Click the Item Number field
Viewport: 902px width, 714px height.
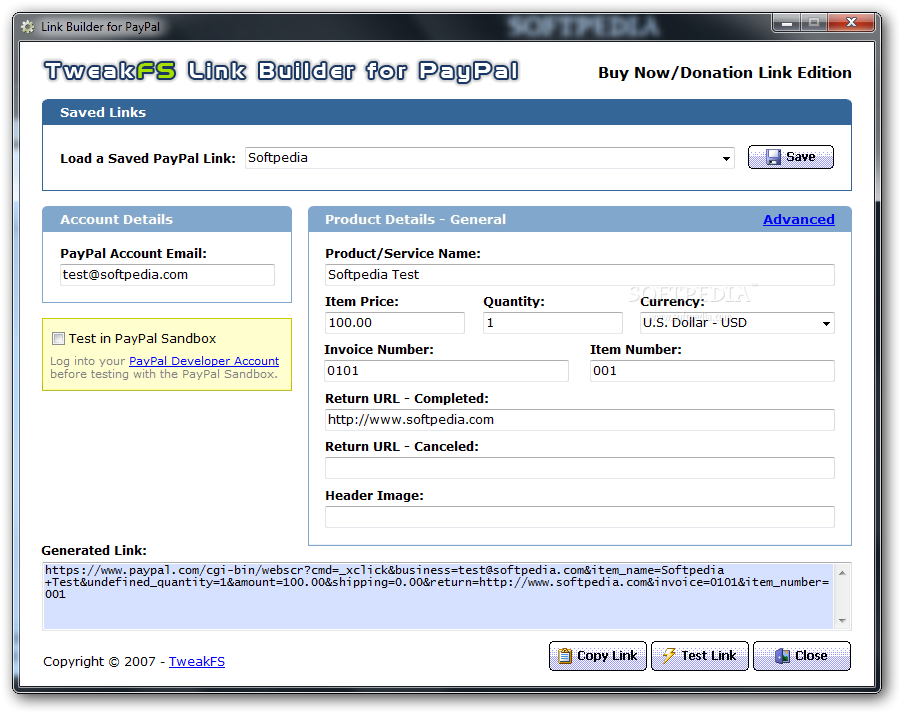712,371
